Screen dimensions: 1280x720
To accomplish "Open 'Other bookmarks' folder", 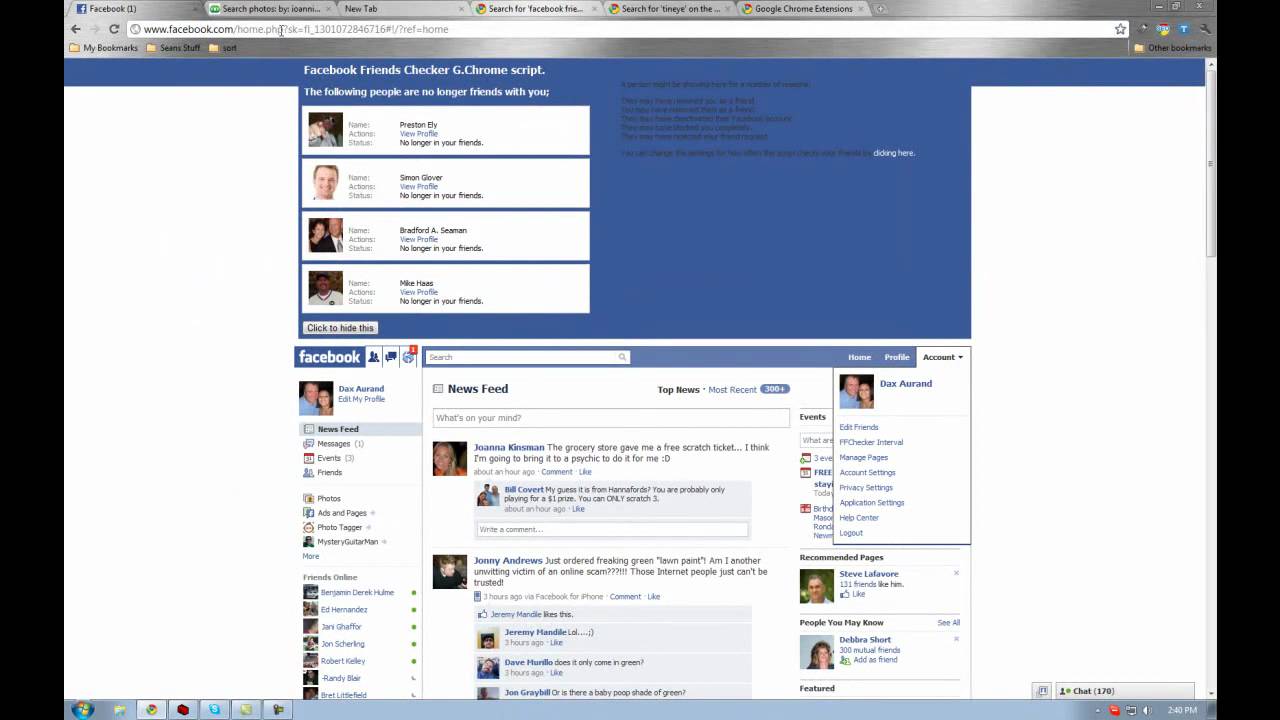I will tap(1174, 48).
